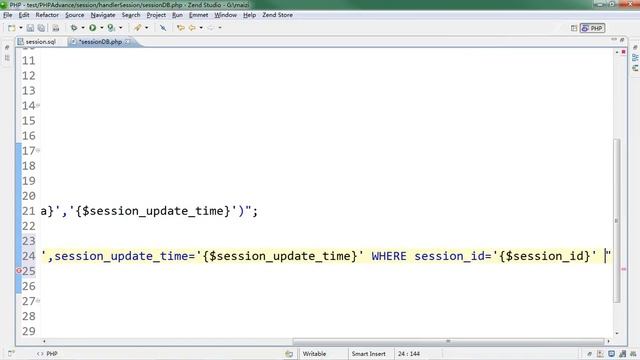Open the Forward history dropdown arrow

pyautogui.click(x=220, y=28)
